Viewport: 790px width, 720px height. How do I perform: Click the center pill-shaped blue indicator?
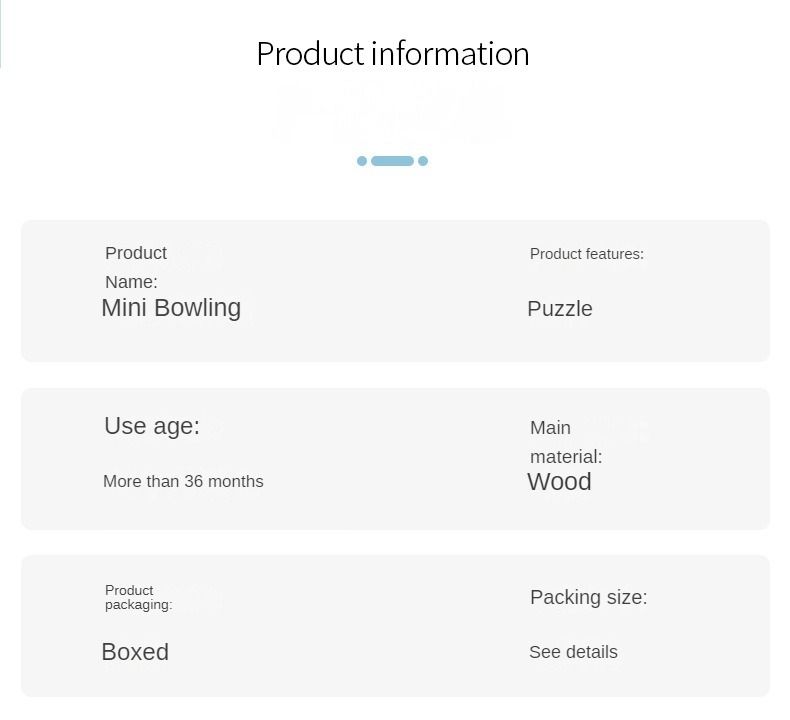pyautogui.click(x=392, y=161)
